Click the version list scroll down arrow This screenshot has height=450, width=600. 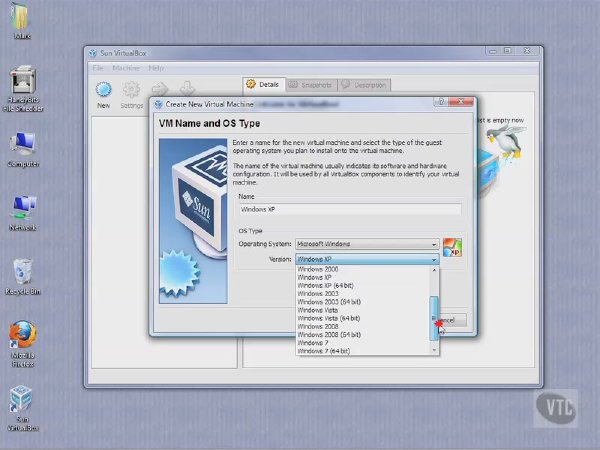(434, 350)
